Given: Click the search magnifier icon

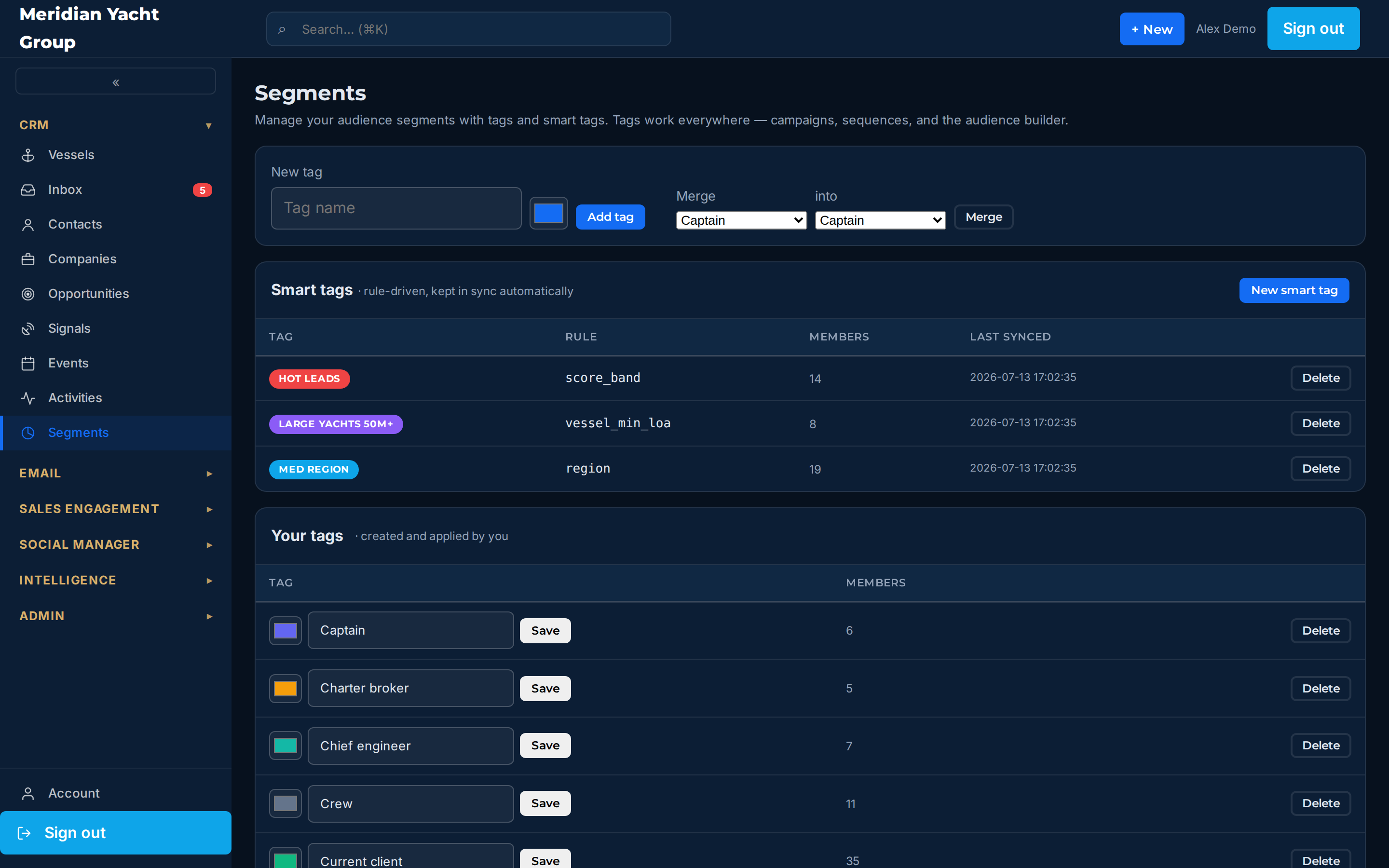Looking at the screenshot, I should click(281, 29).
